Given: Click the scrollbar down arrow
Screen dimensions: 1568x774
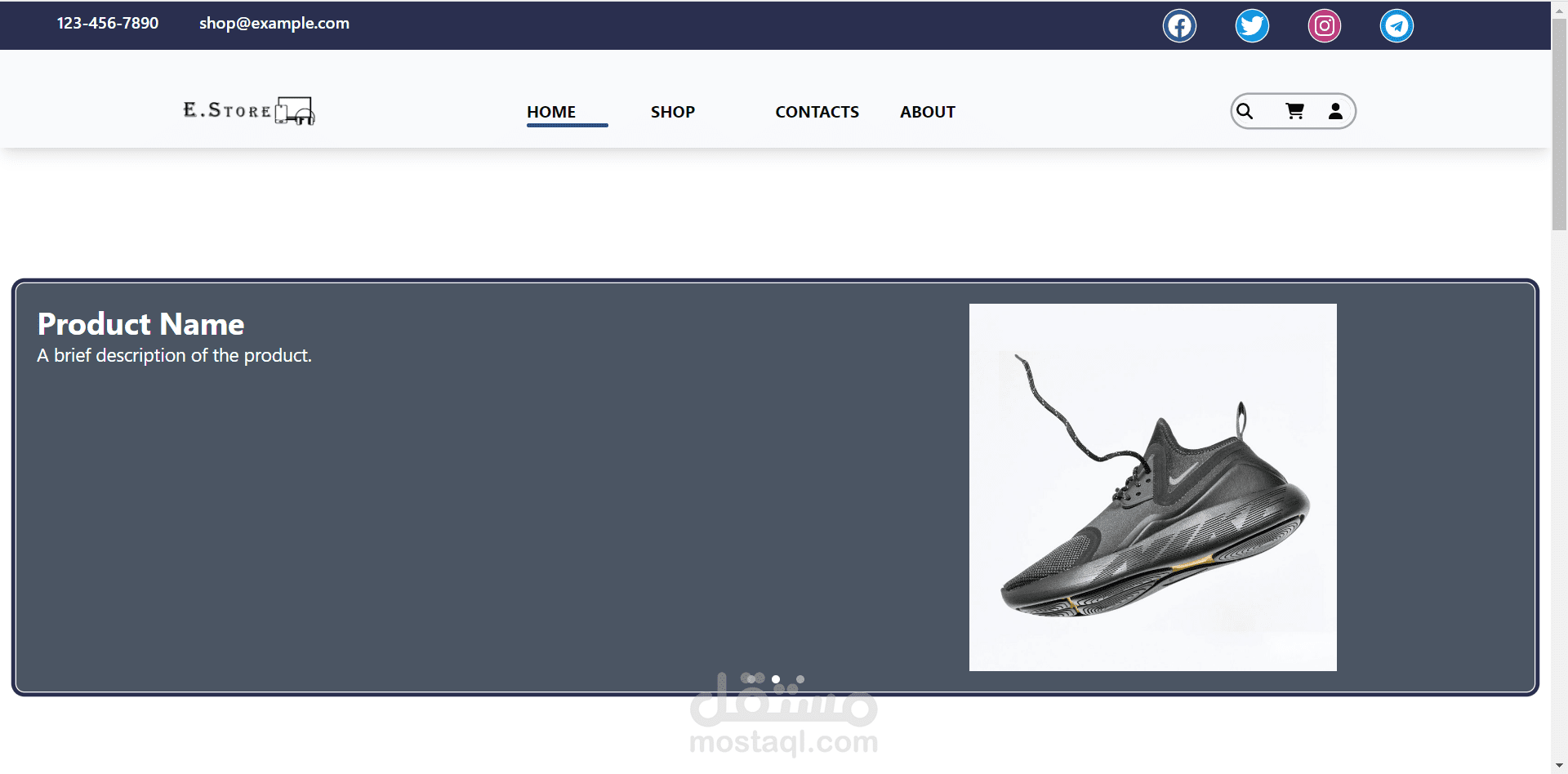Looking at the screenshot, I should [1559, 766].
